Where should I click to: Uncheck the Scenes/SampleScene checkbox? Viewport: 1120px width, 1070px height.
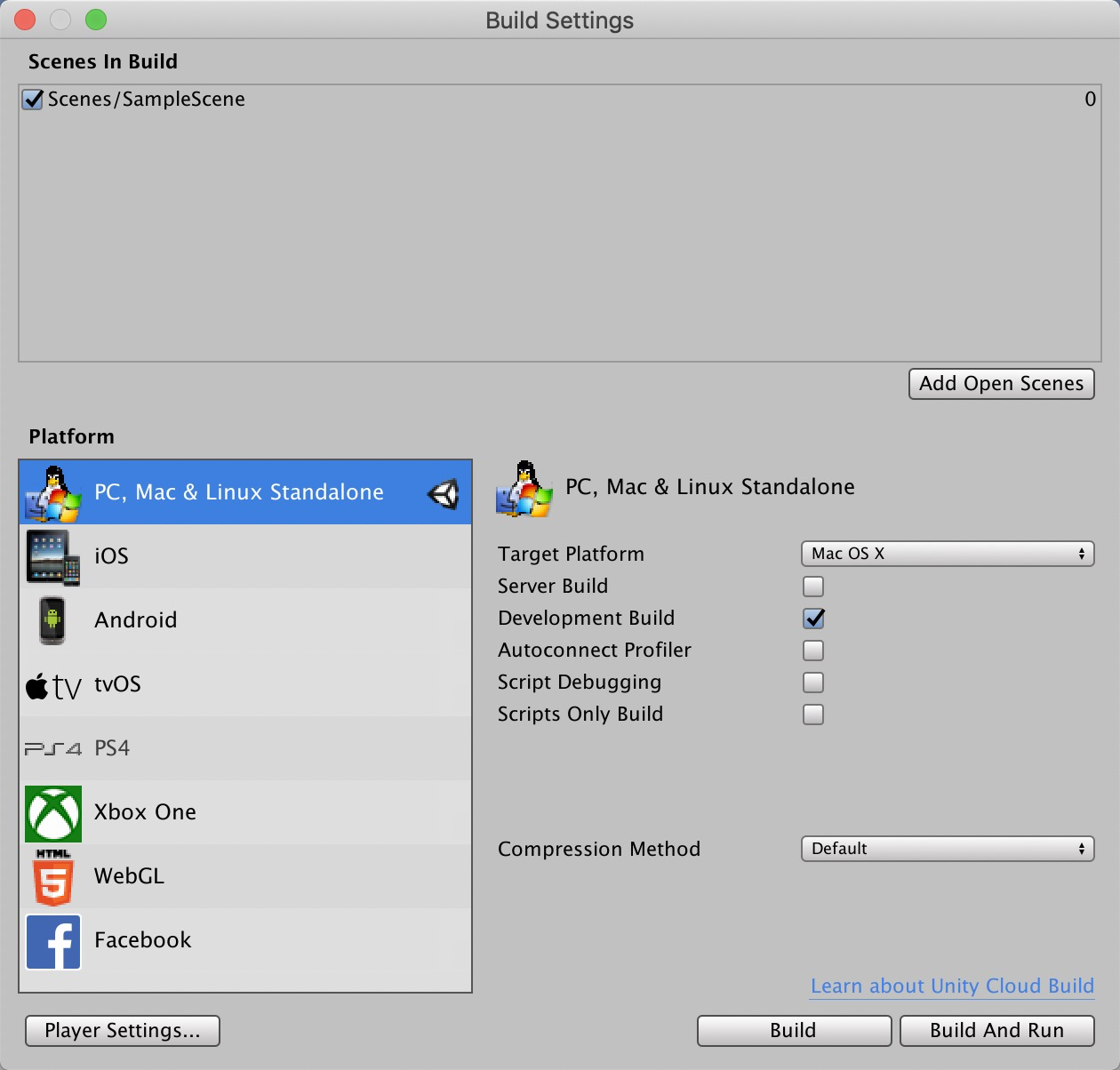tap(33, 100)
